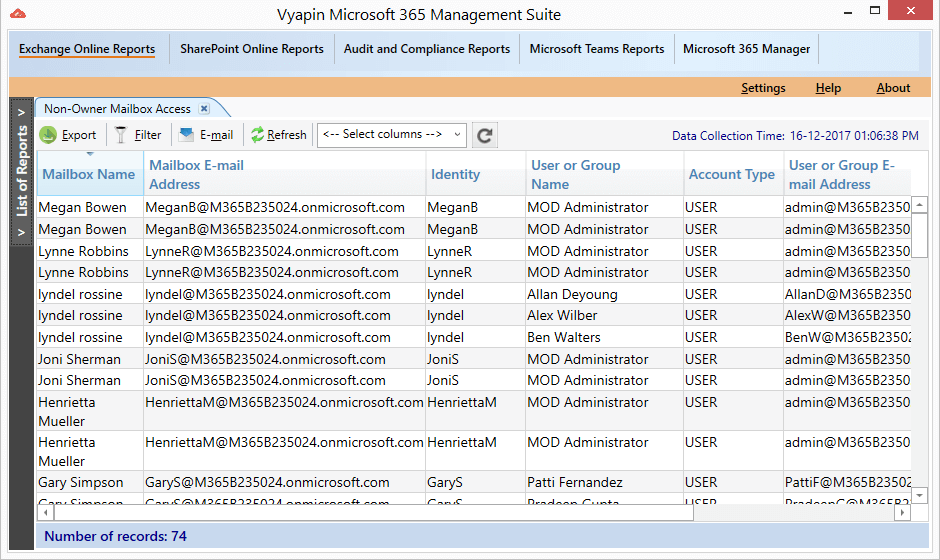Open the Settings link
The image size is (940, 560).
[763, 88]
